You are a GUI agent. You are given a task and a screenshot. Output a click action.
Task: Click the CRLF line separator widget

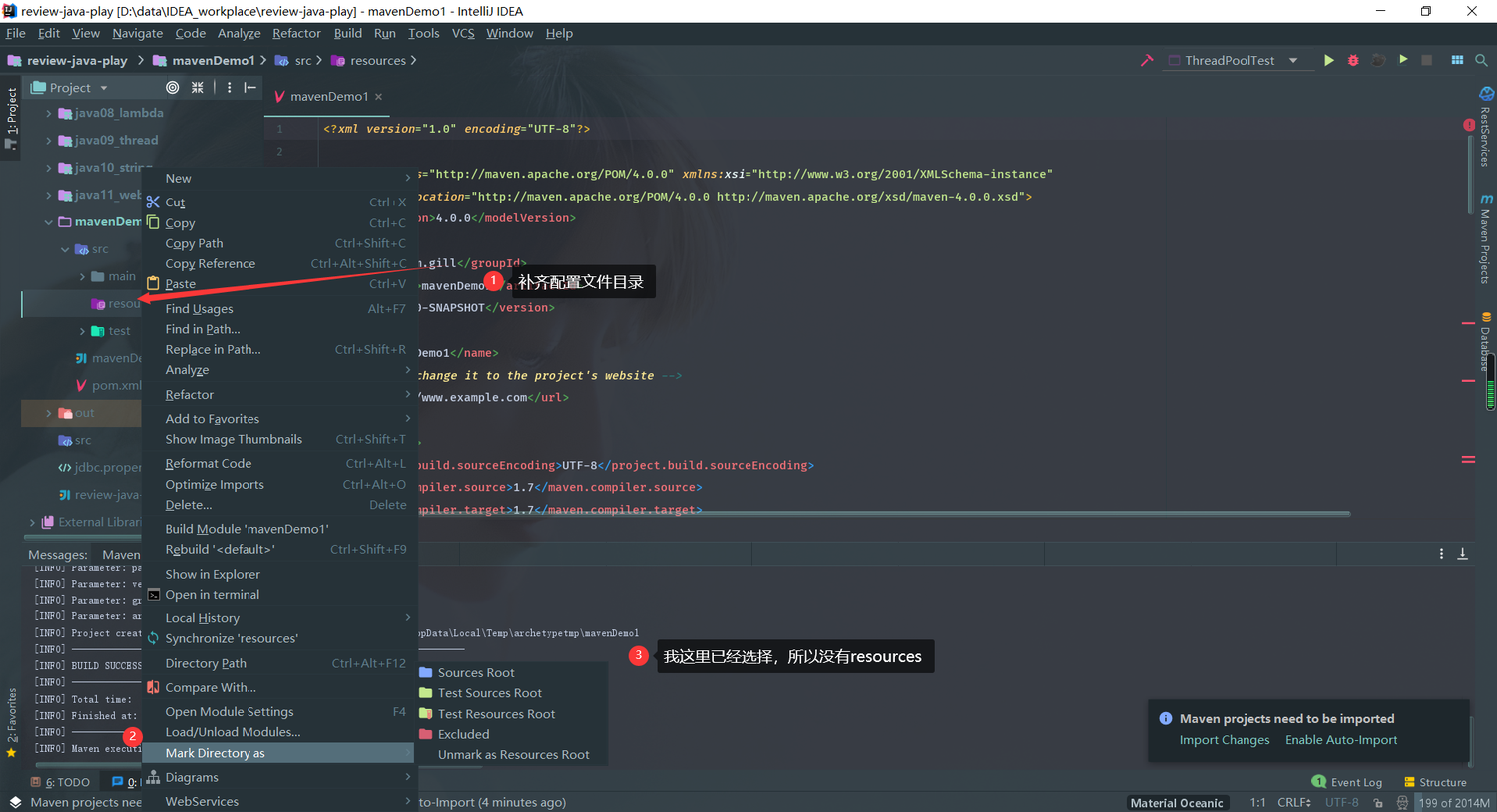point(1293,802)
